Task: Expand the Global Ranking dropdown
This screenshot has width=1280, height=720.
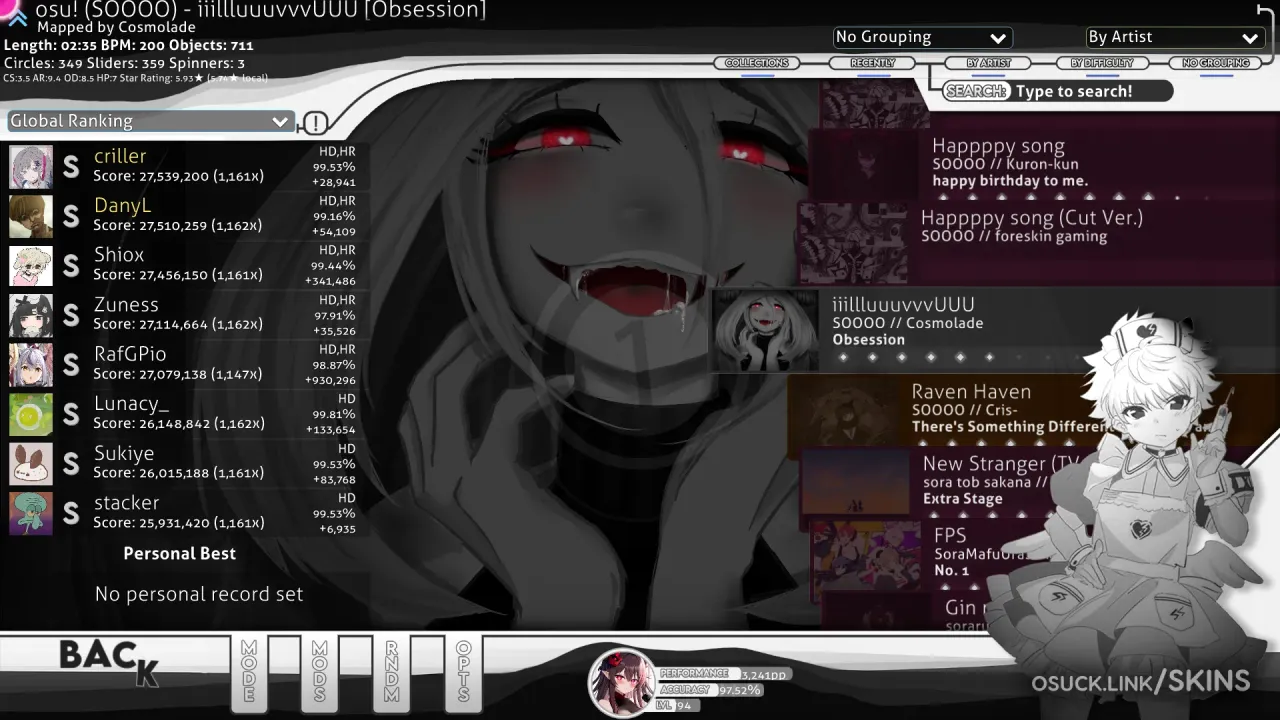Action: (x=150, y=121)
